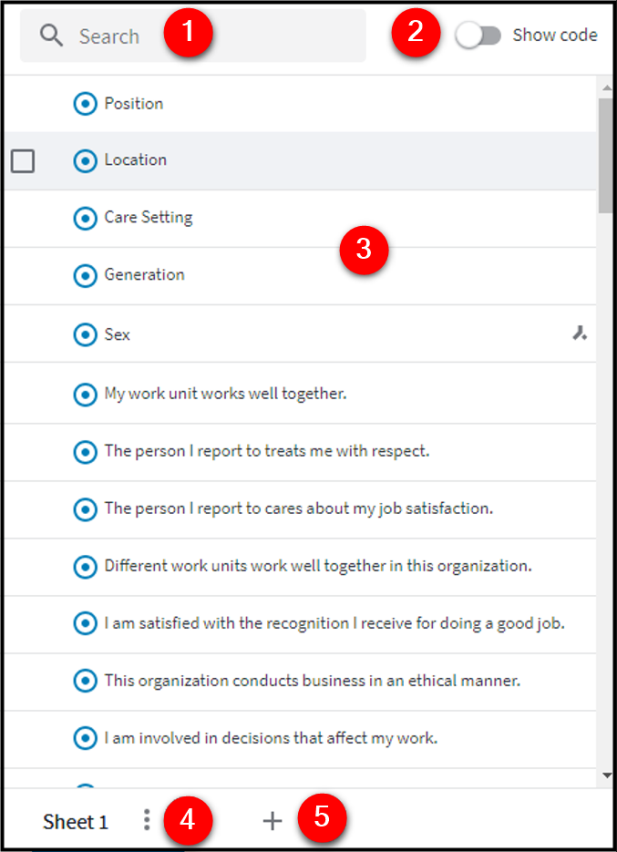
Task: Add a new sheet with the plus button
Action: 271,820
